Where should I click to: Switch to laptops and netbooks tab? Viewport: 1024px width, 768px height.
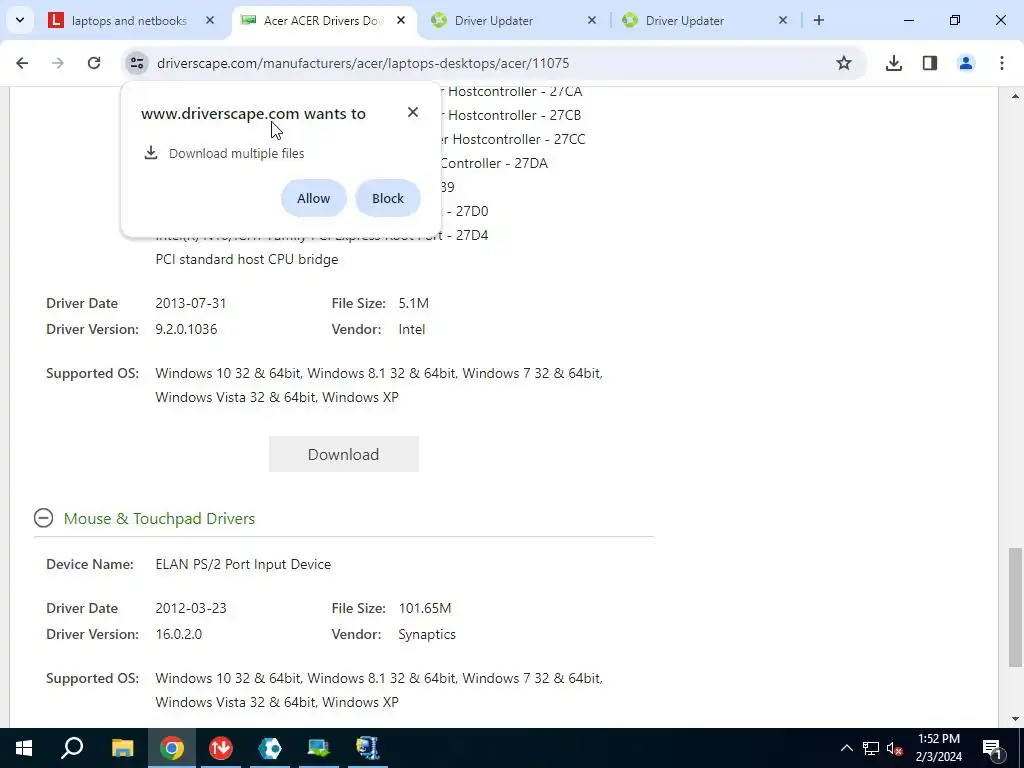(x=129, y=21)
